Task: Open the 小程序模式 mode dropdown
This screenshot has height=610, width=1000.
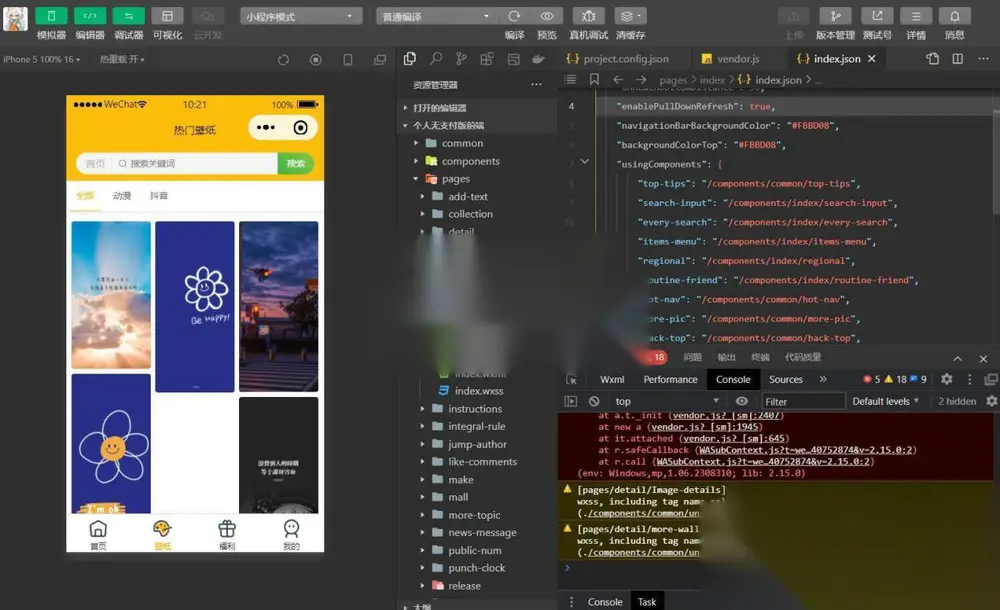Action: [301, 16]
